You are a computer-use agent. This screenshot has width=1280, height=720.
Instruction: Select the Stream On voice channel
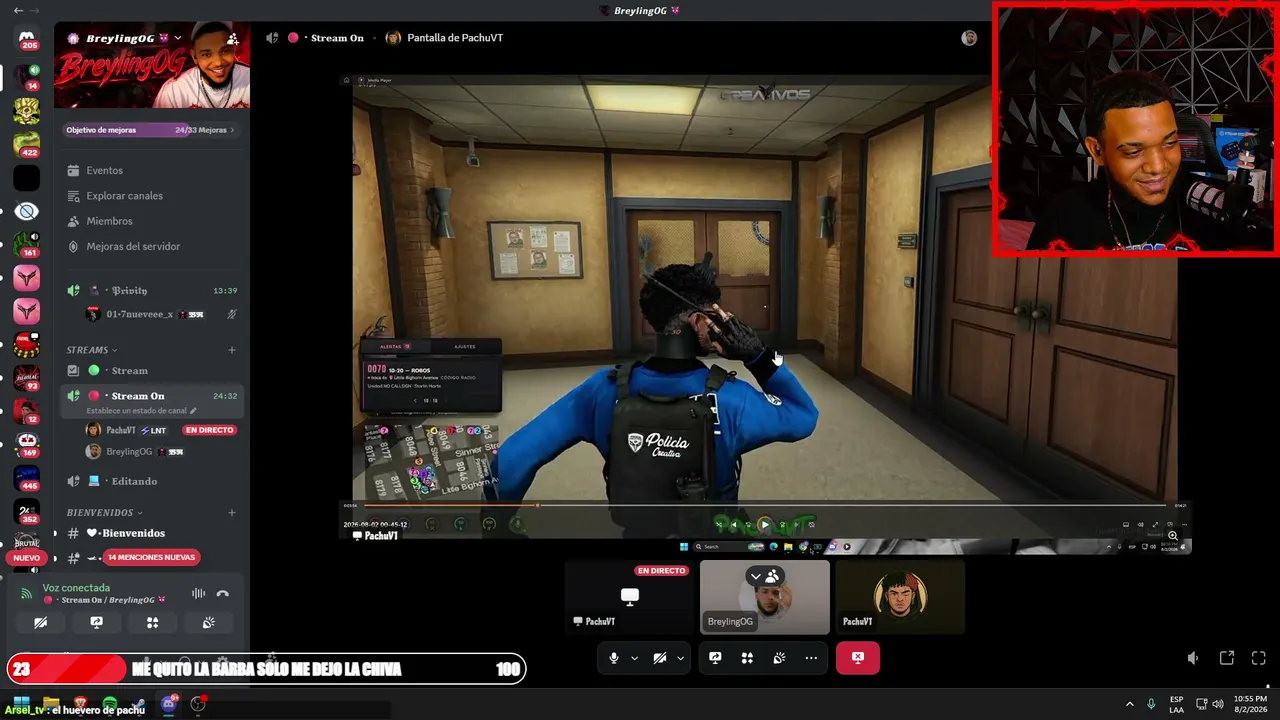152,396
